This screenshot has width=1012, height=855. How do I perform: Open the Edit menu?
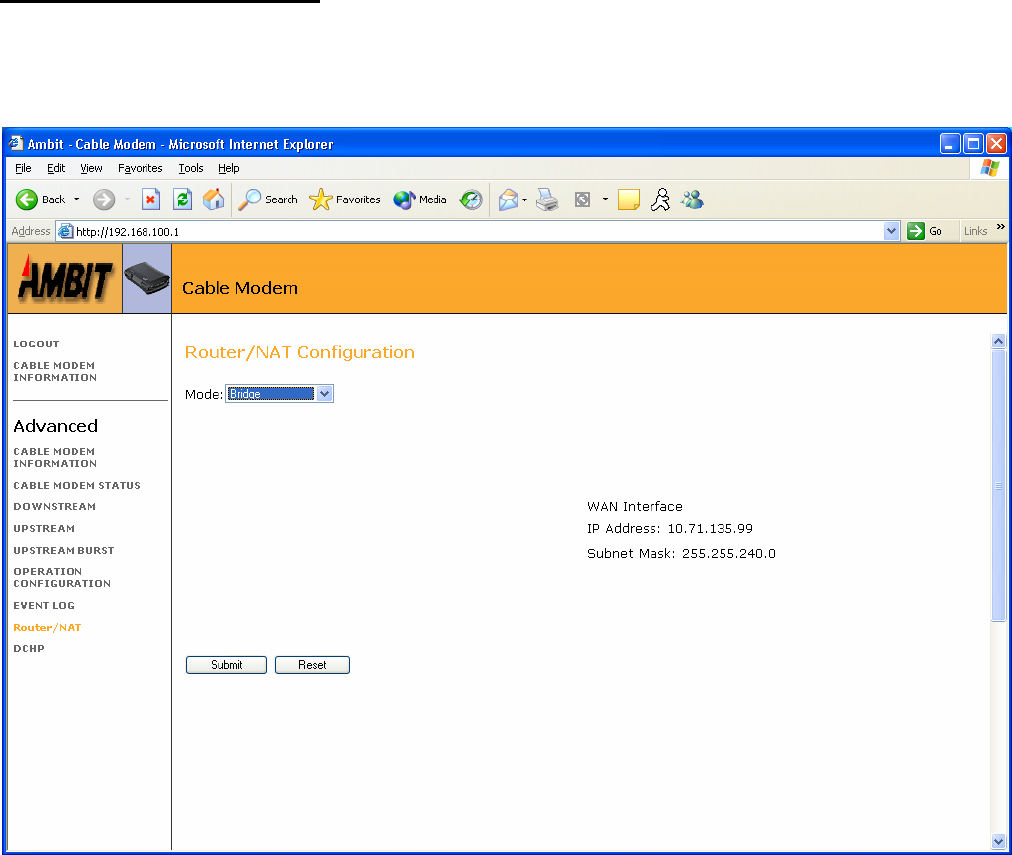56,168
